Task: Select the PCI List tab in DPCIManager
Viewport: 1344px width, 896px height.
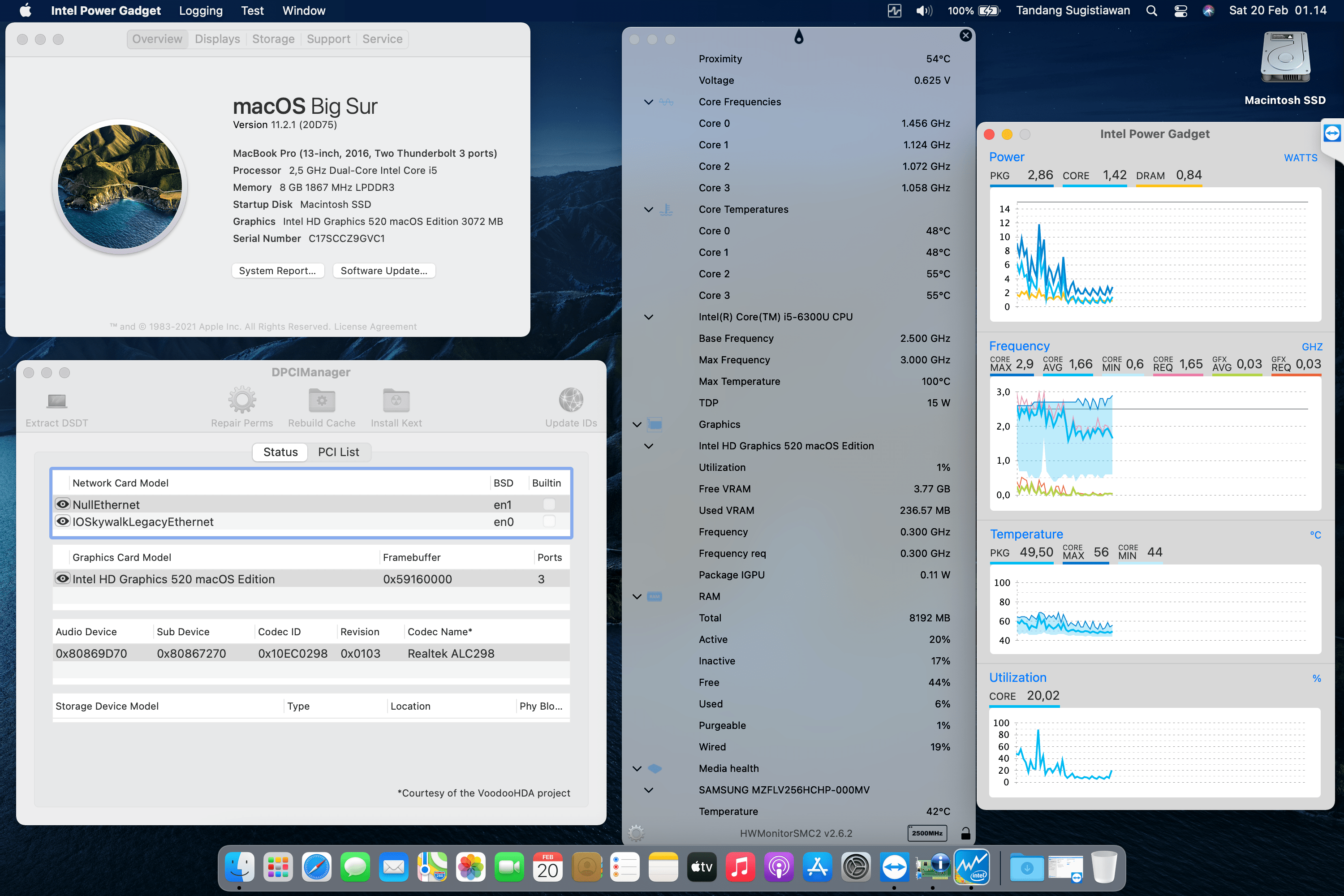Action: [338, 452]
